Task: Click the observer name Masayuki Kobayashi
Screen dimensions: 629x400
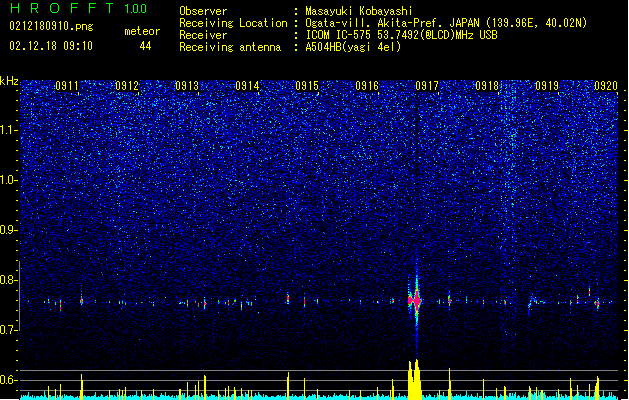Action: 359,11
